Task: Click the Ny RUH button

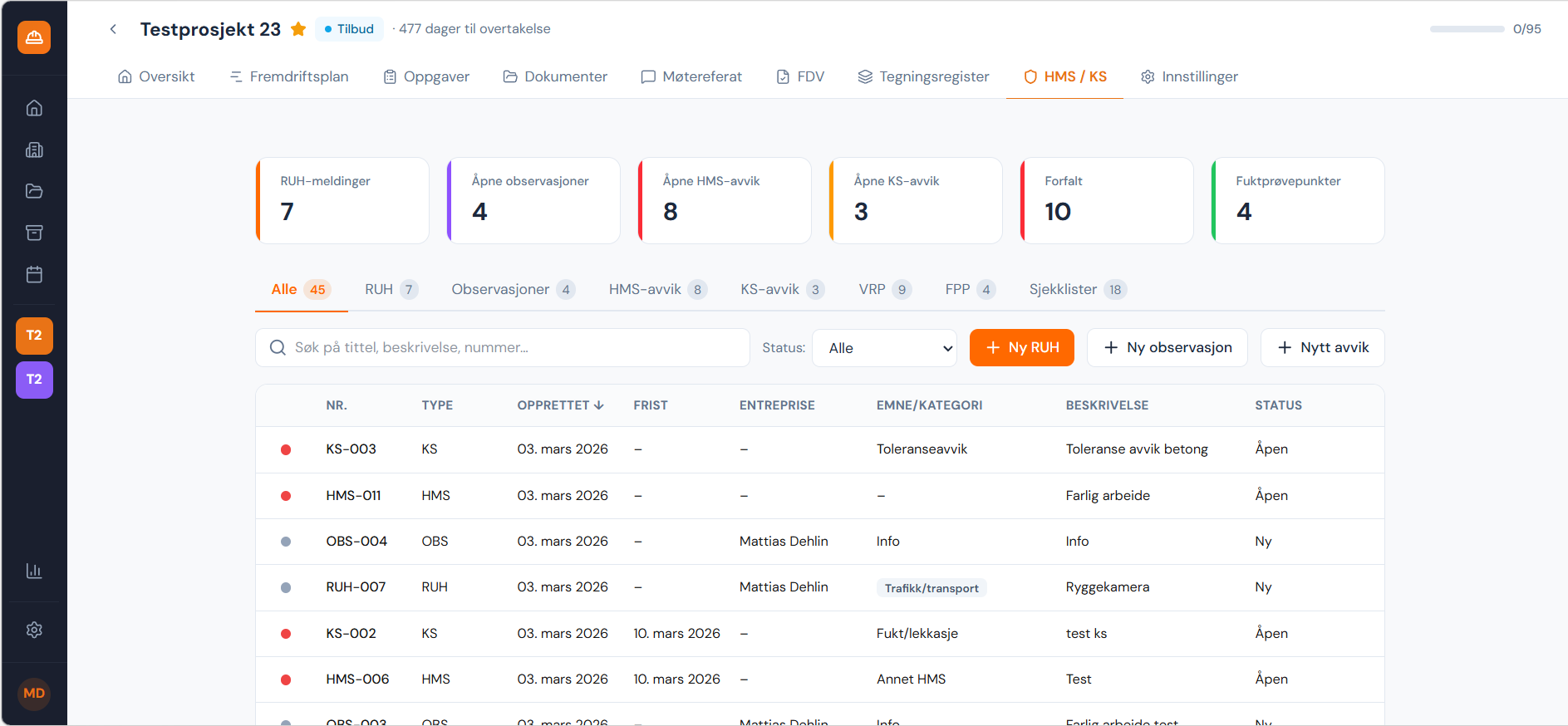Action: 1021,347
